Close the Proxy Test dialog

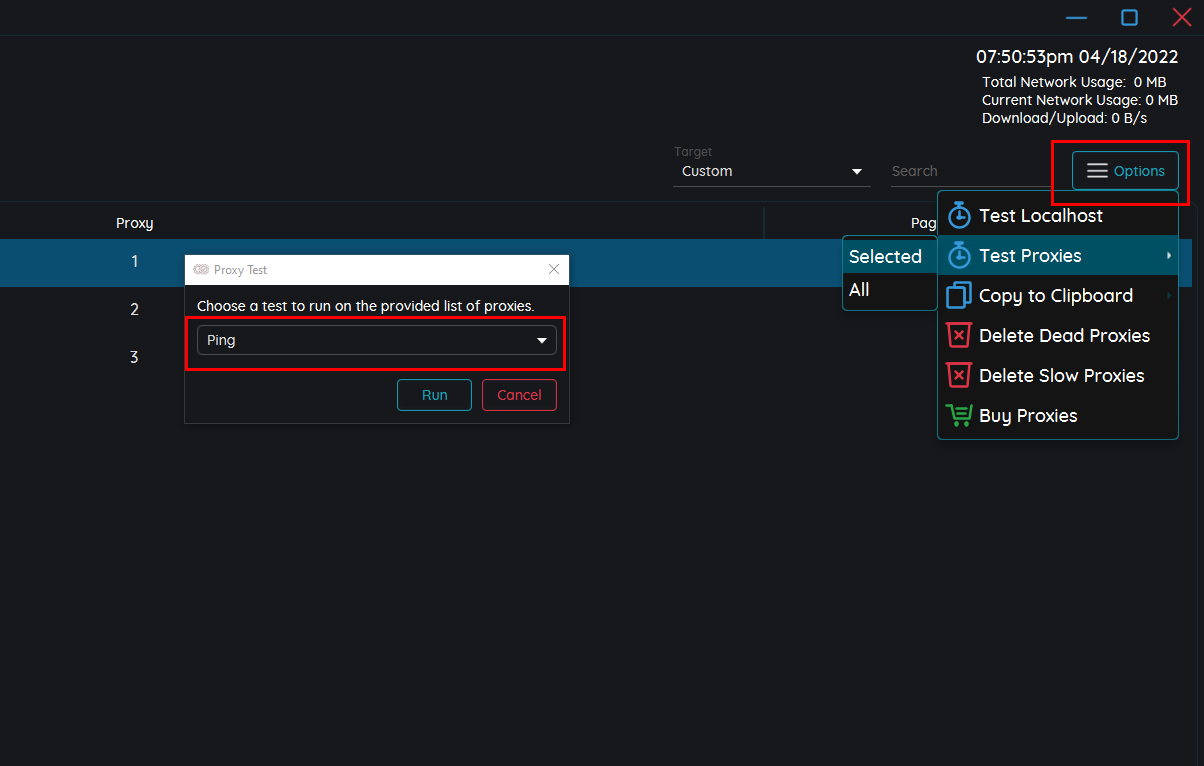(554, 270)
